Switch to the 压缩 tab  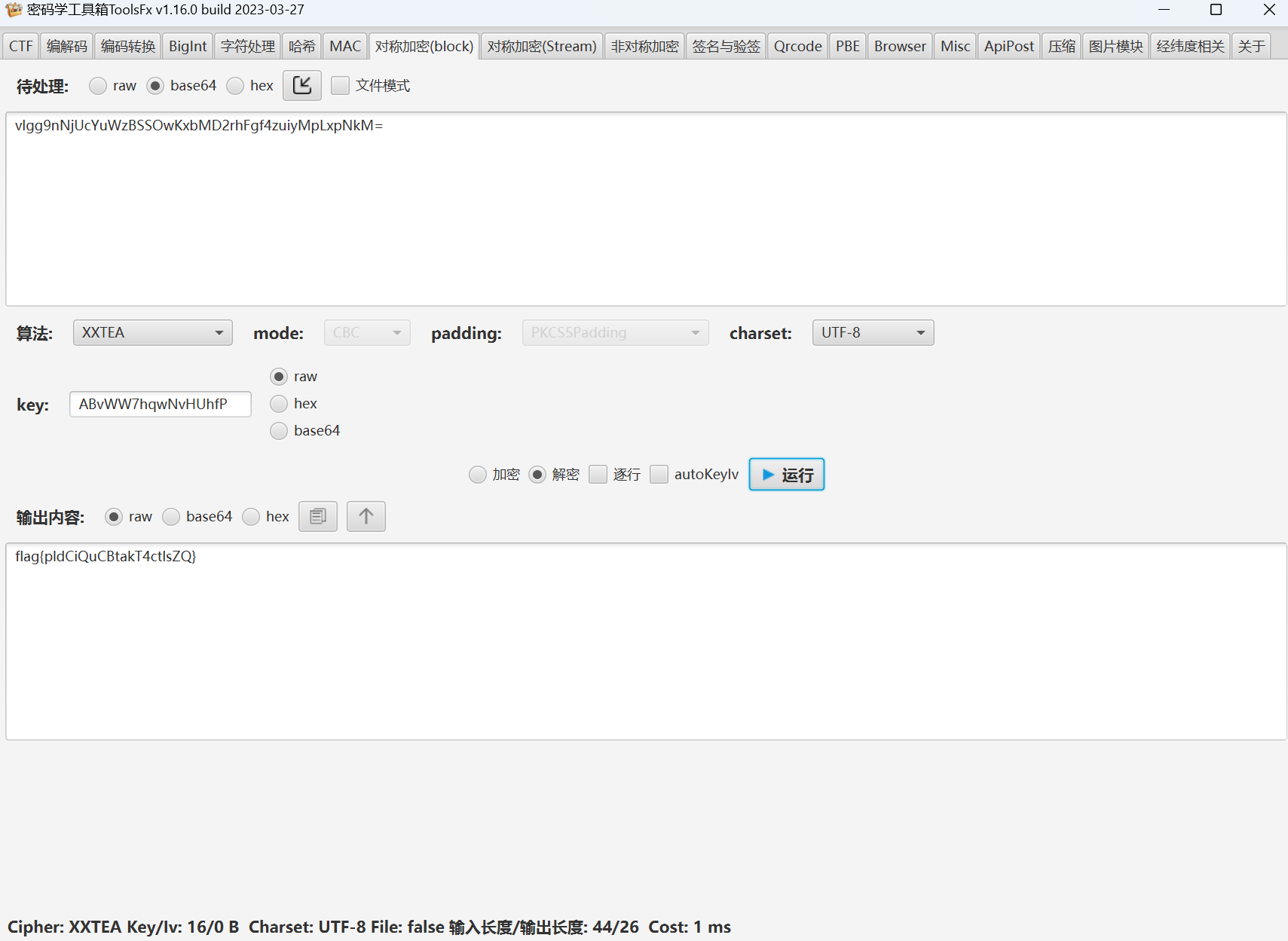(1062, 46)
